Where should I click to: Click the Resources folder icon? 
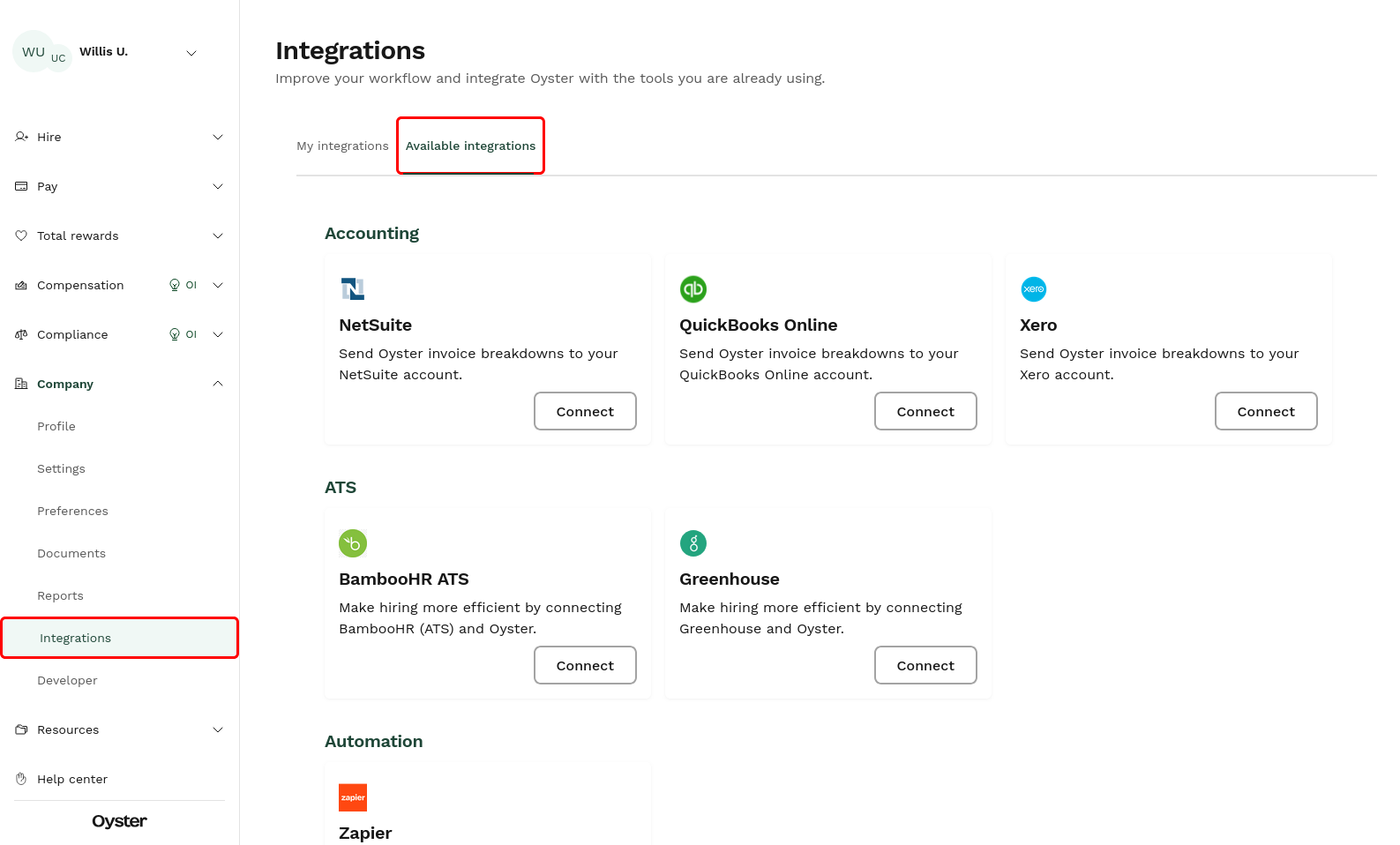(x=21, y=729)
